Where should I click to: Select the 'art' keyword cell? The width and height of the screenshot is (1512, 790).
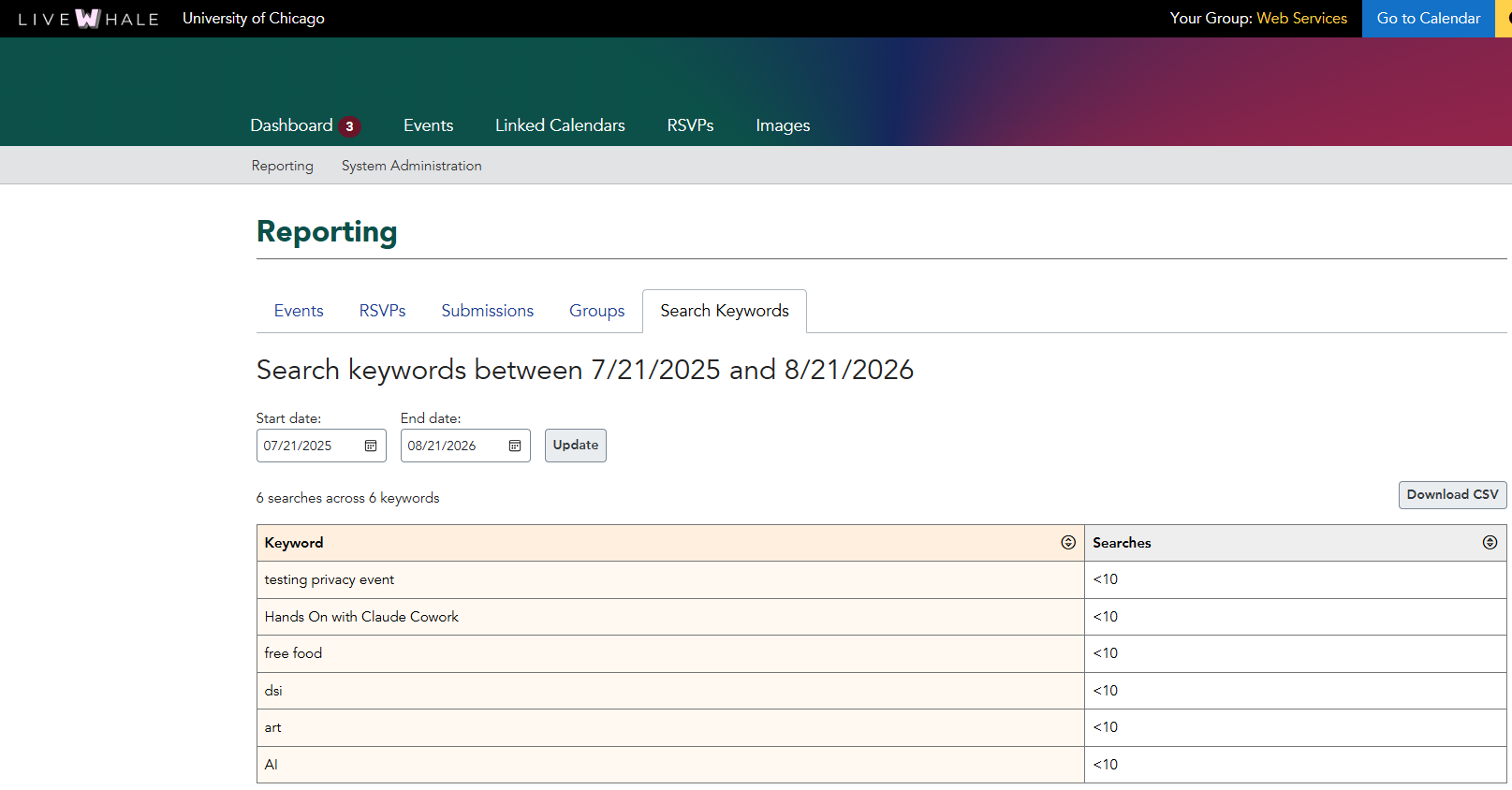[x=670, y=727]
